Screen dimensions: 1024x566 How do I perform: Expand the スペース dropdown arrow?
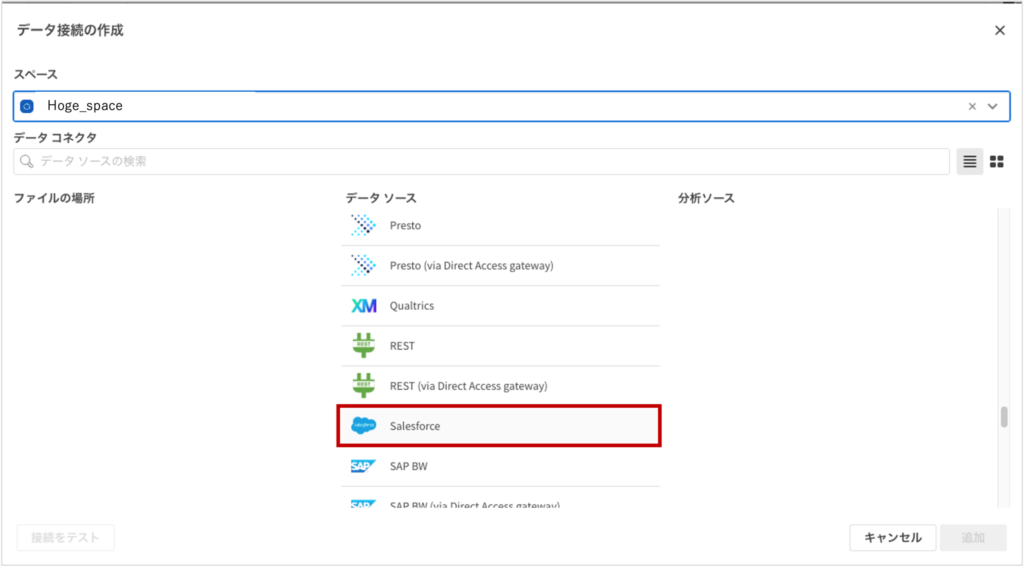coord(993,106)
